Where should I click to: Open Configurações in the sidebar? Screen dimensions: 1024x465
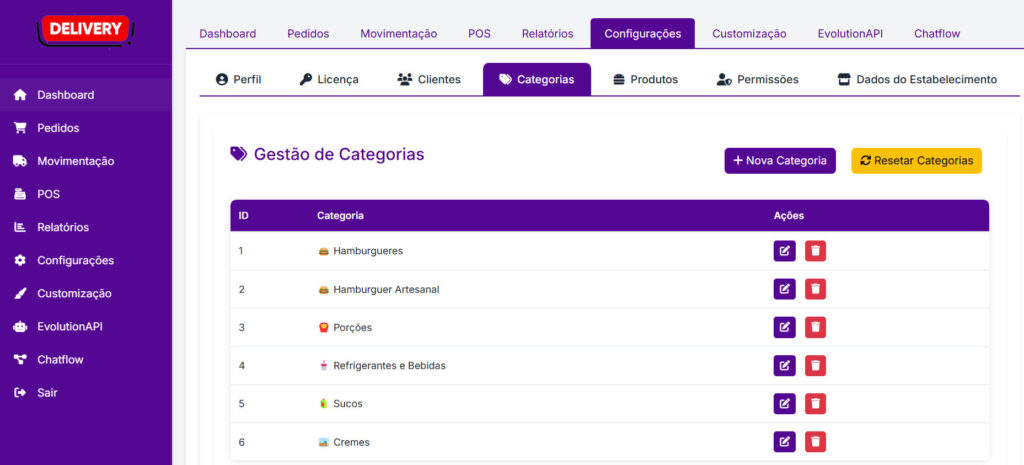coord(86,260)
